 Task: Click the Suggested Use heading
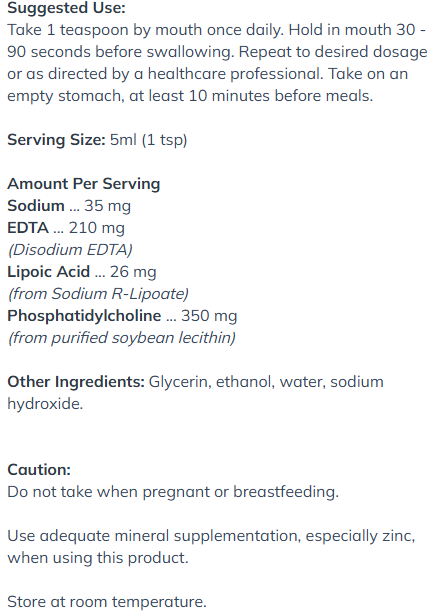pos(66,8)
